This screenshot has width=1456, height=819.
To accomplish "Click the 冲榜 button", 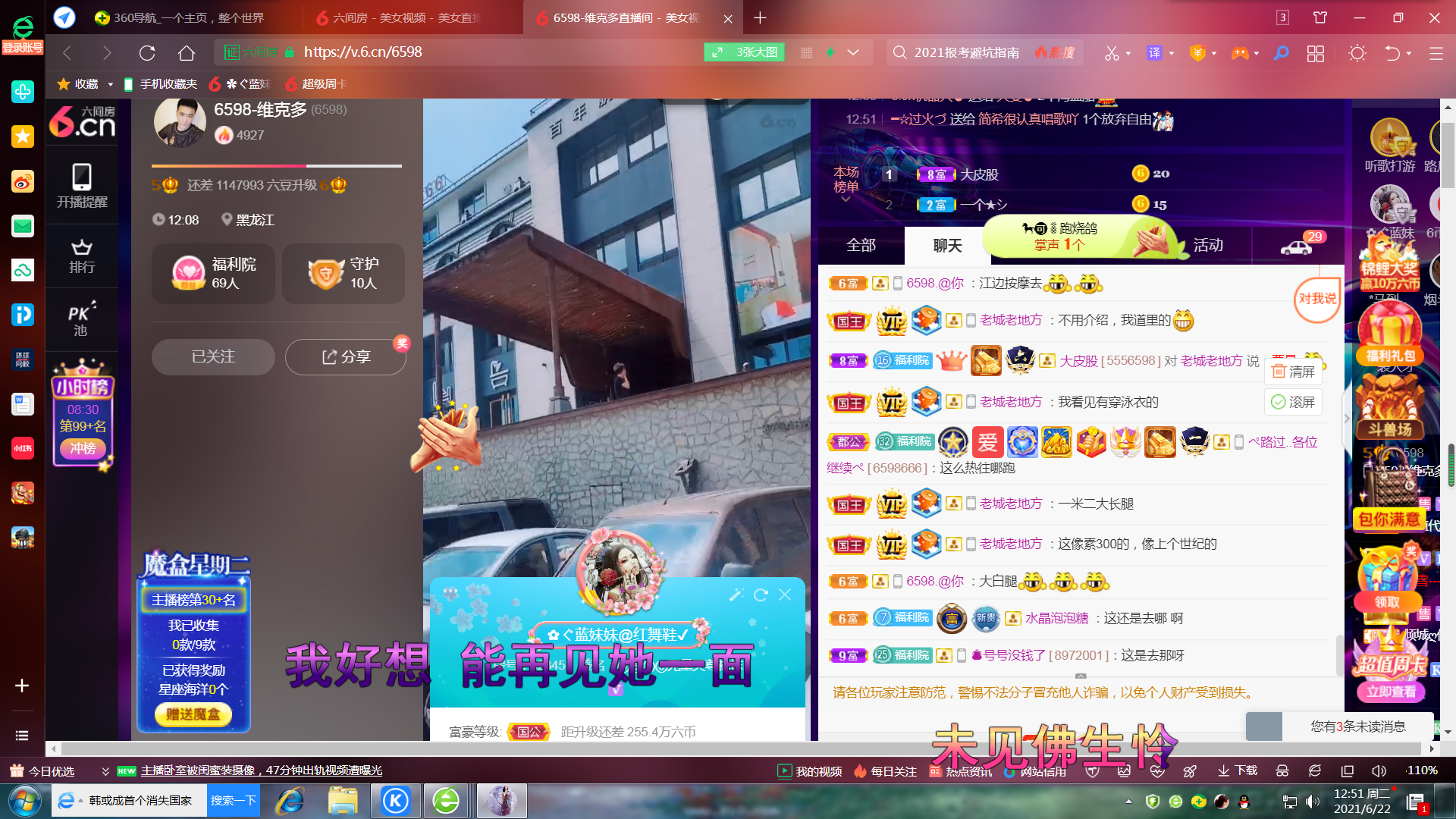I will [x=83, y=448].
